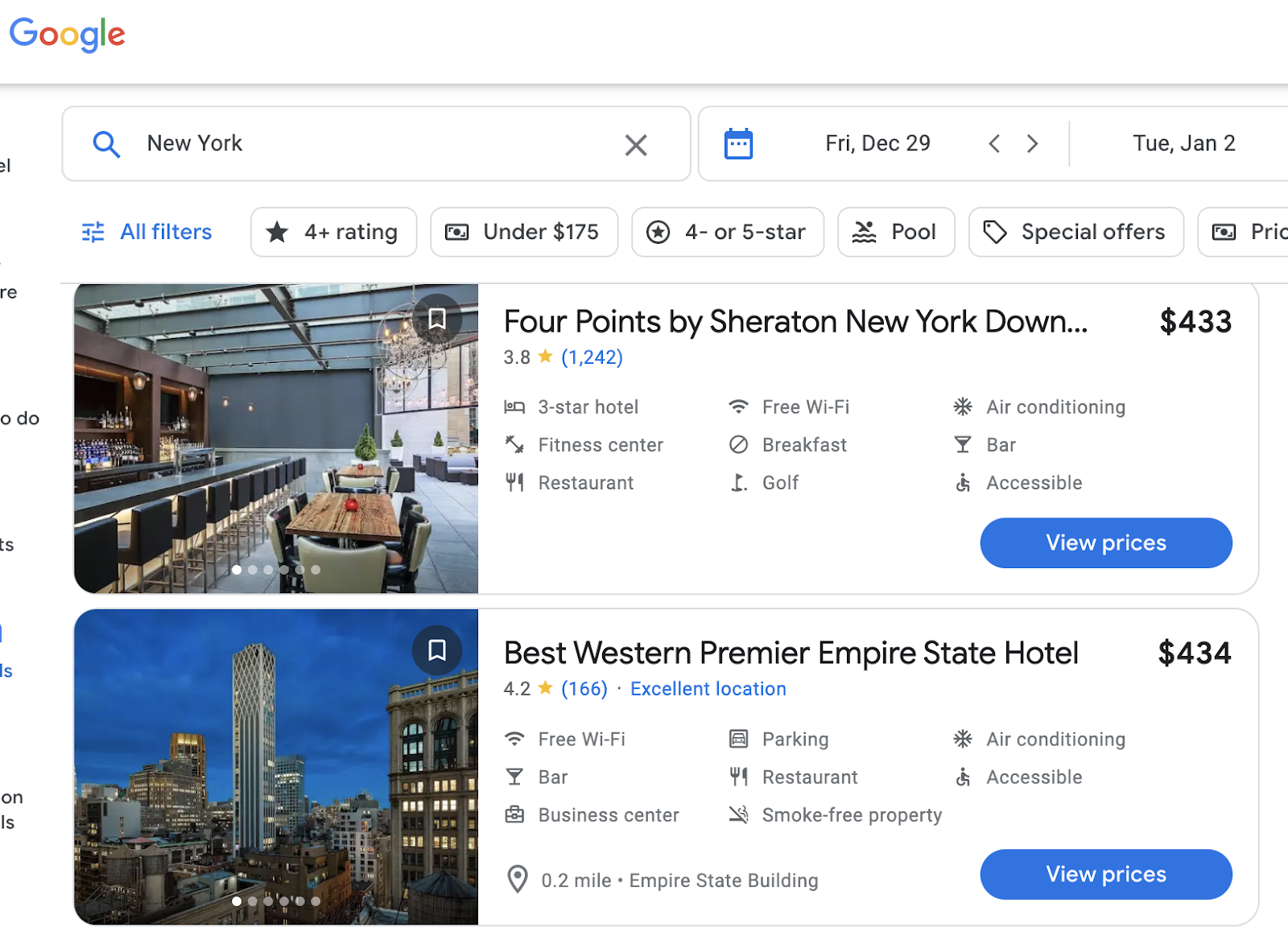The image size is (1288, 936).
Task: Click the Breakfast amenity label
Action: 804,445
